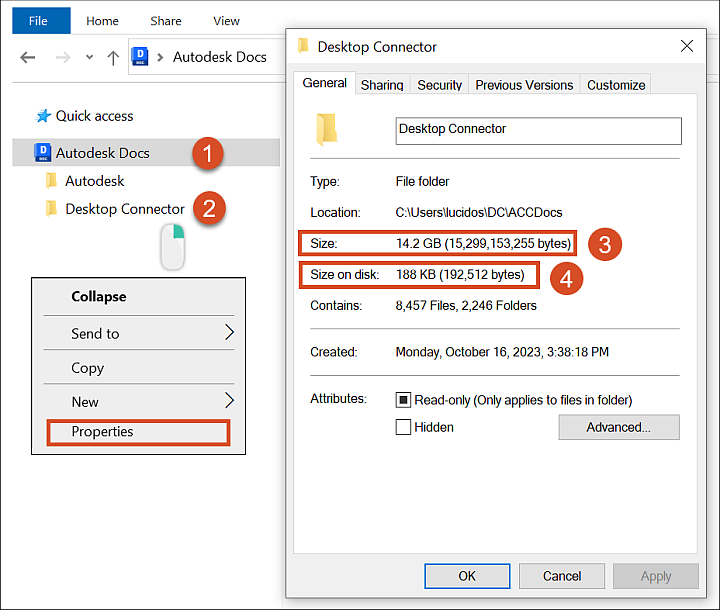Click the 8,457 Files, 2,246 Folders value
The height and width of the screenshot is (610, 720).
(x=466, y=305)
